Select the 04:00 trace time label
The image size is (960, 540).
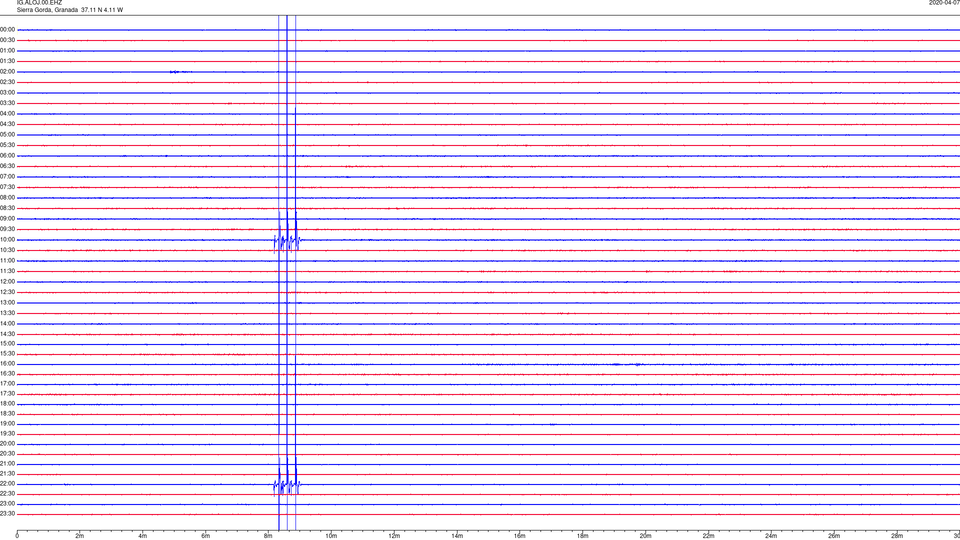click(7, 114)
